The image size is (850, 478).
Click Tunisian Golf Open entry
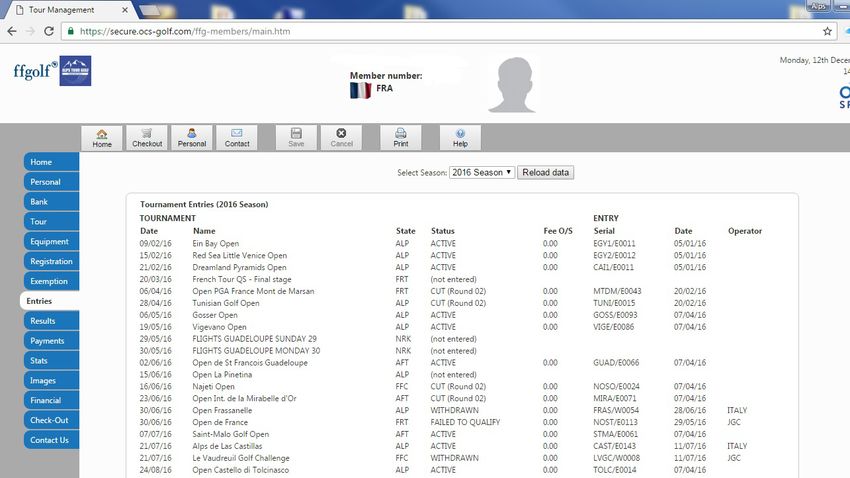tap(226, 303)
